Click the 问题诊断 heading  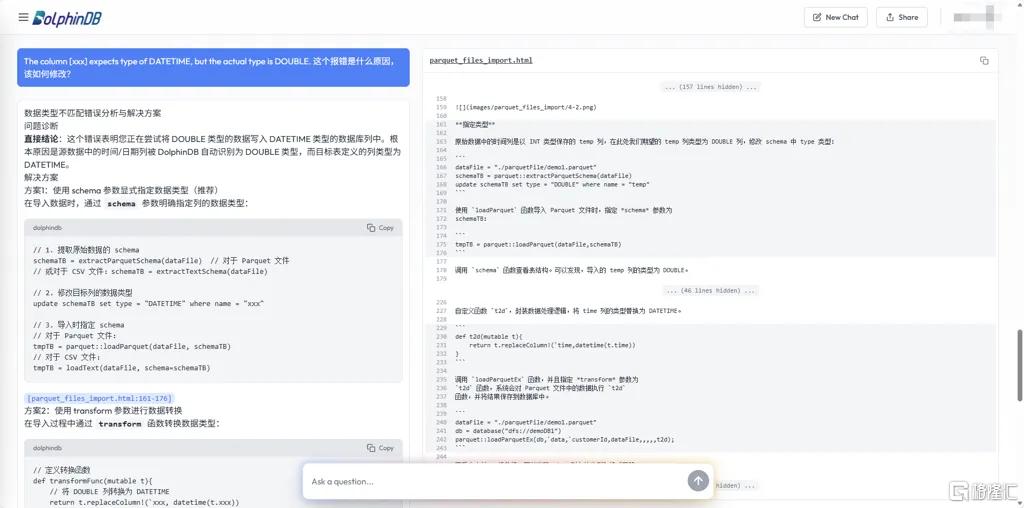click(41, 125)
